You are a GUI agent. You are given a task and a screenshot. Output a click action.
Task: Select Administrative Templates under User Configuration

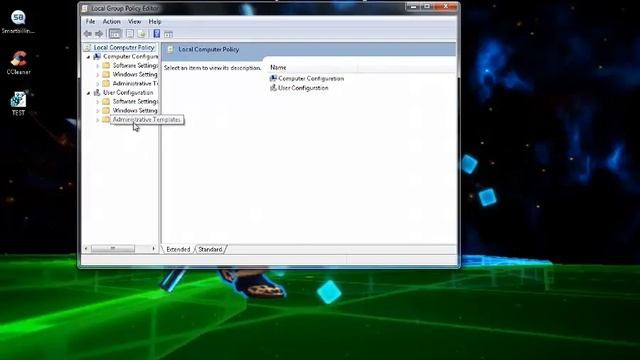pos(147,120)
